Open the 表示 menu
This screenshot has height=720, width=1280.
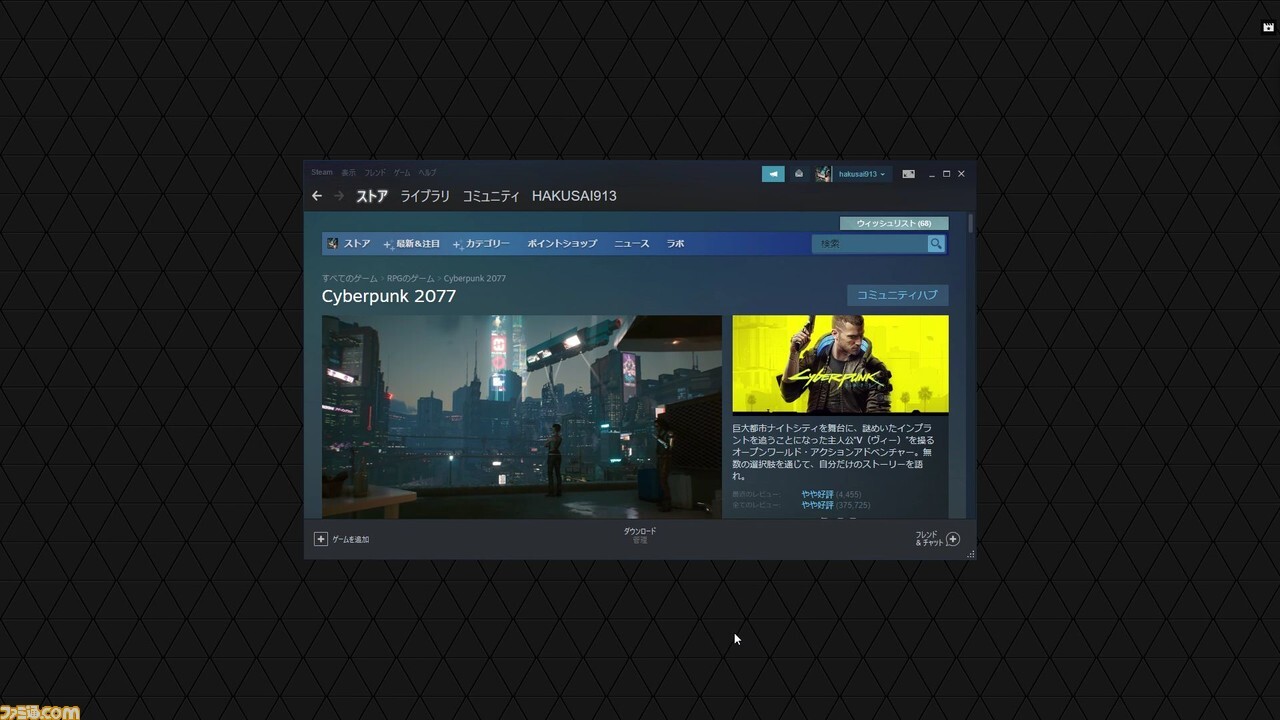point(348,172)
